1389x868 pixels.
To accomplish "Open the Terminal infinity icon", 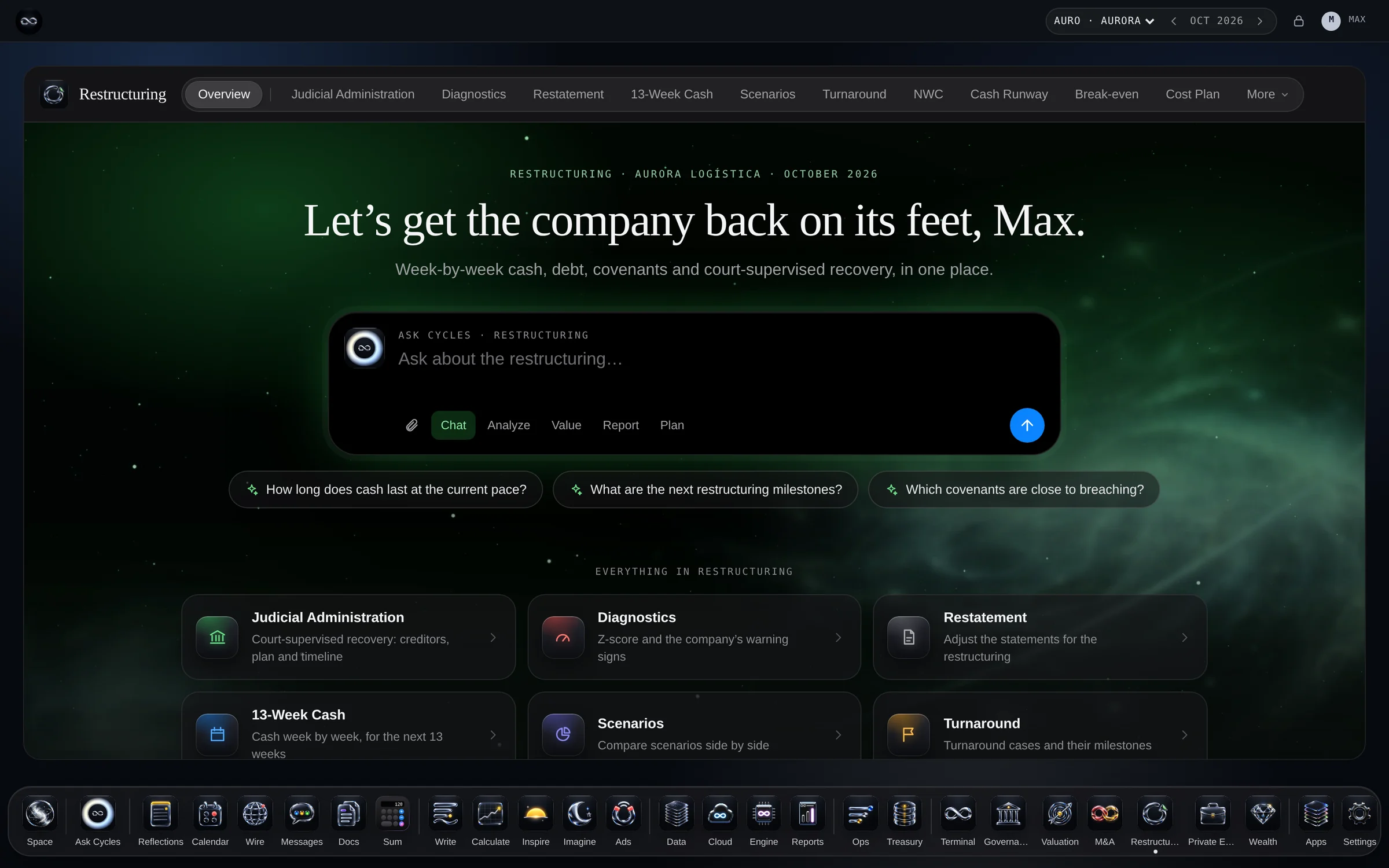I will [958, 814].
